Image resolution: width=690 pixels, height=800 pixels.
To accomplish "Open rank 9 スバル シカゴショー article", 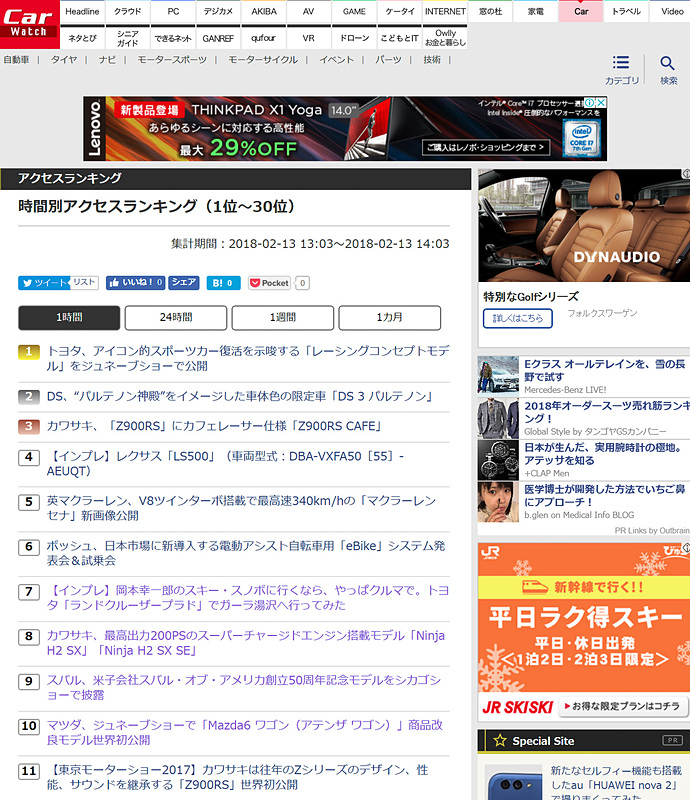I will click(x=244, y=687).
